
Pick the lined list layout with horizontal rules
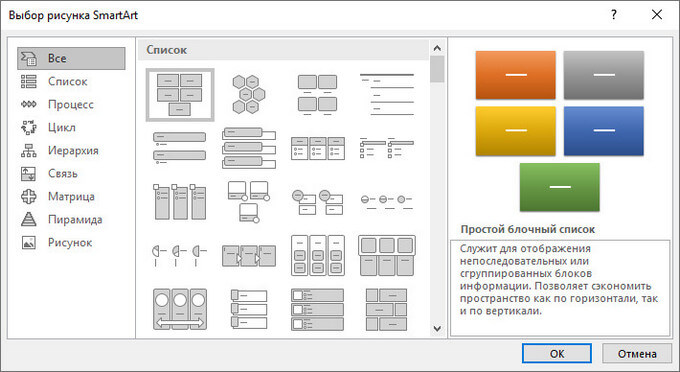click(387, 94)
